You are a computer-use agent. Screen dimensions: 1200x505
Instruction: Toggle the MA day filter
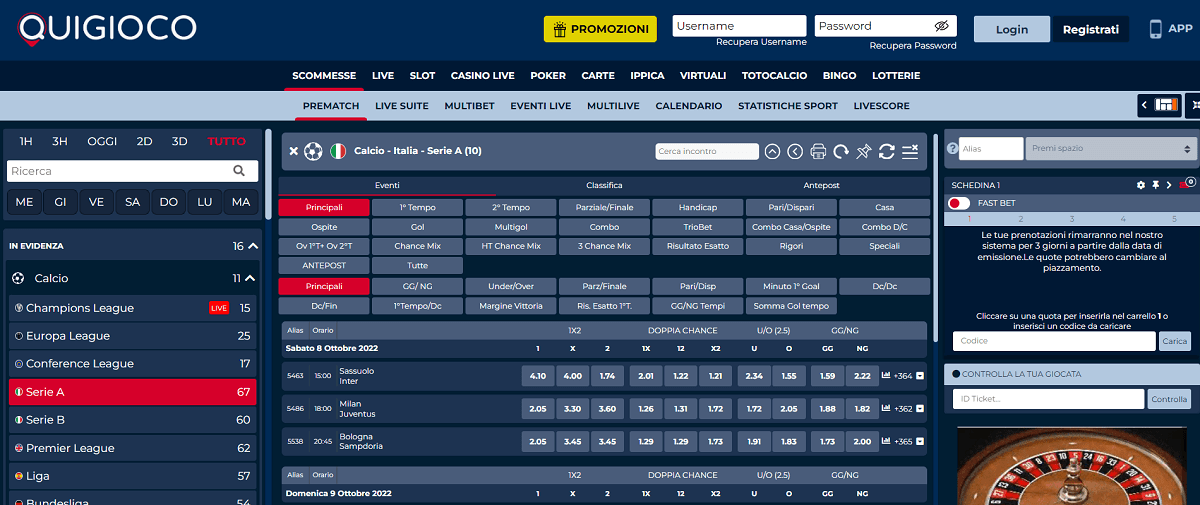coord(241,202)
